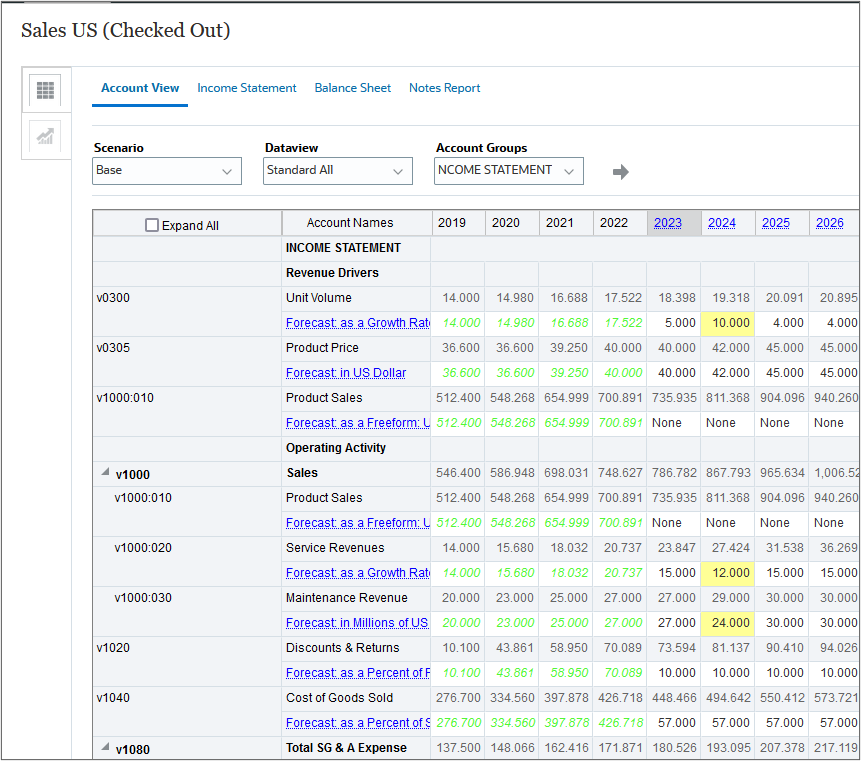The image size is (861, 761).
Task: Switch to the Balance Sheet tab
Action: pos(352,88)
